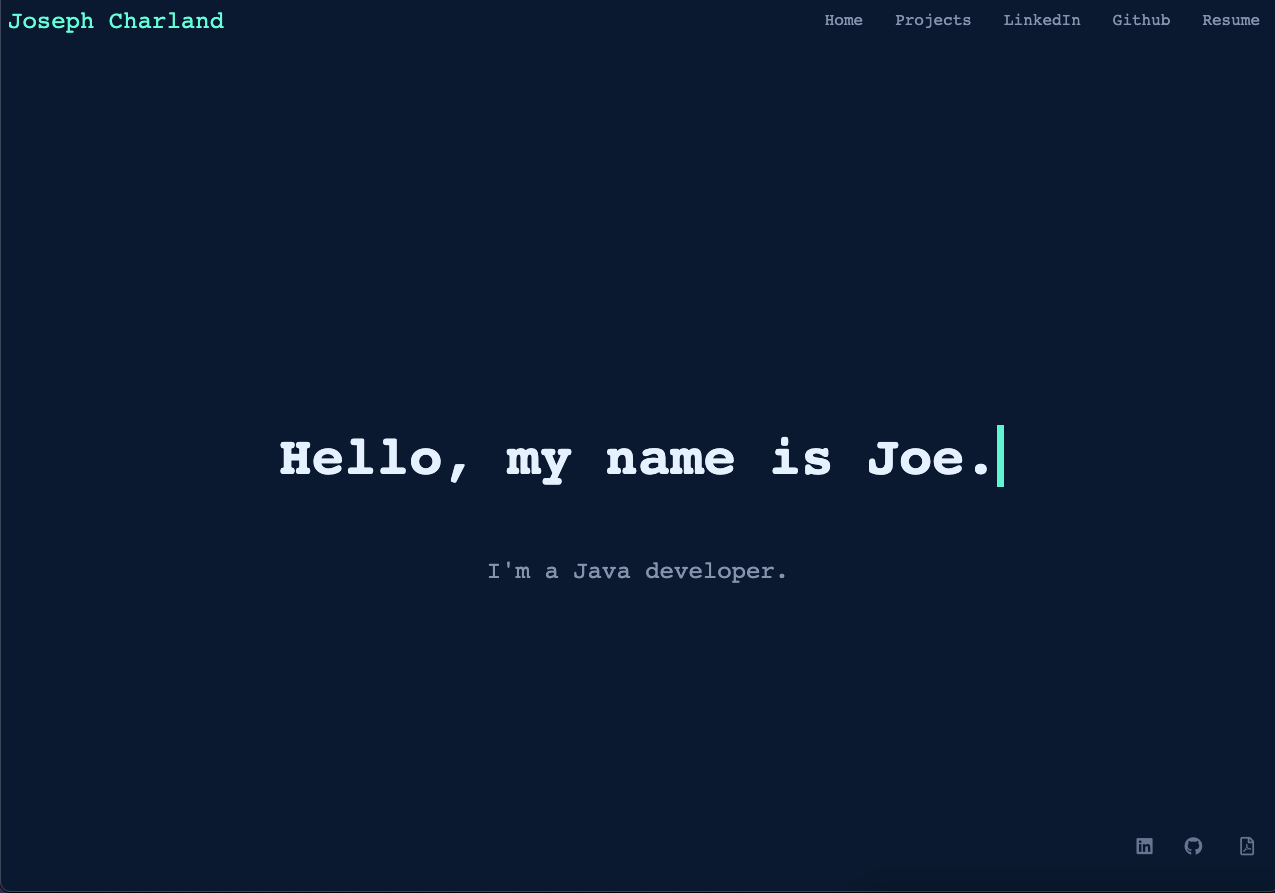This screenshot has width=1275, height=893.
Task: Open the LinkedIn icon in the footer
Action: pos(1144,846)
